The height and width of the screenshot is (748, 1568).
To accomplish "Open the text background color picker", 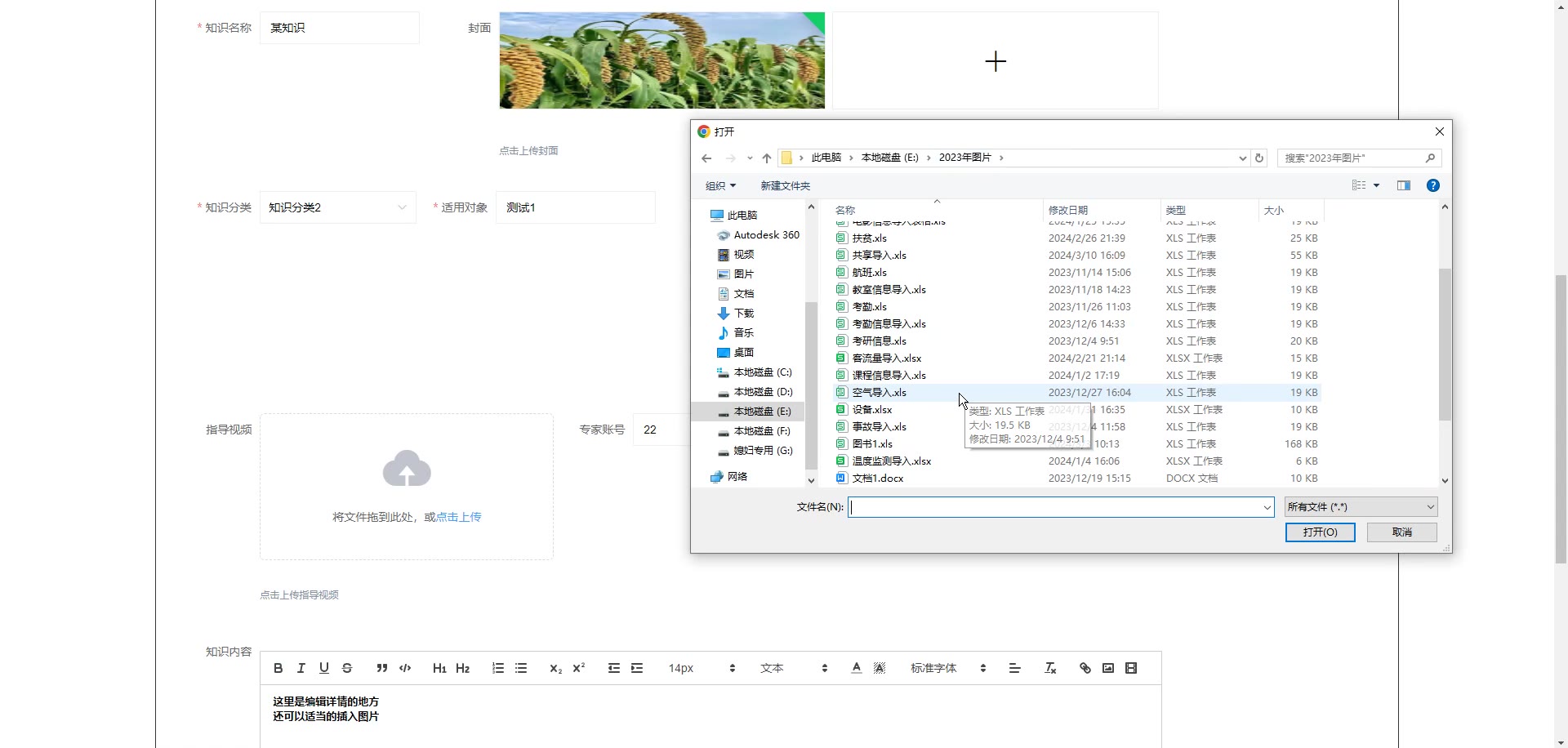I will point(880,668).
